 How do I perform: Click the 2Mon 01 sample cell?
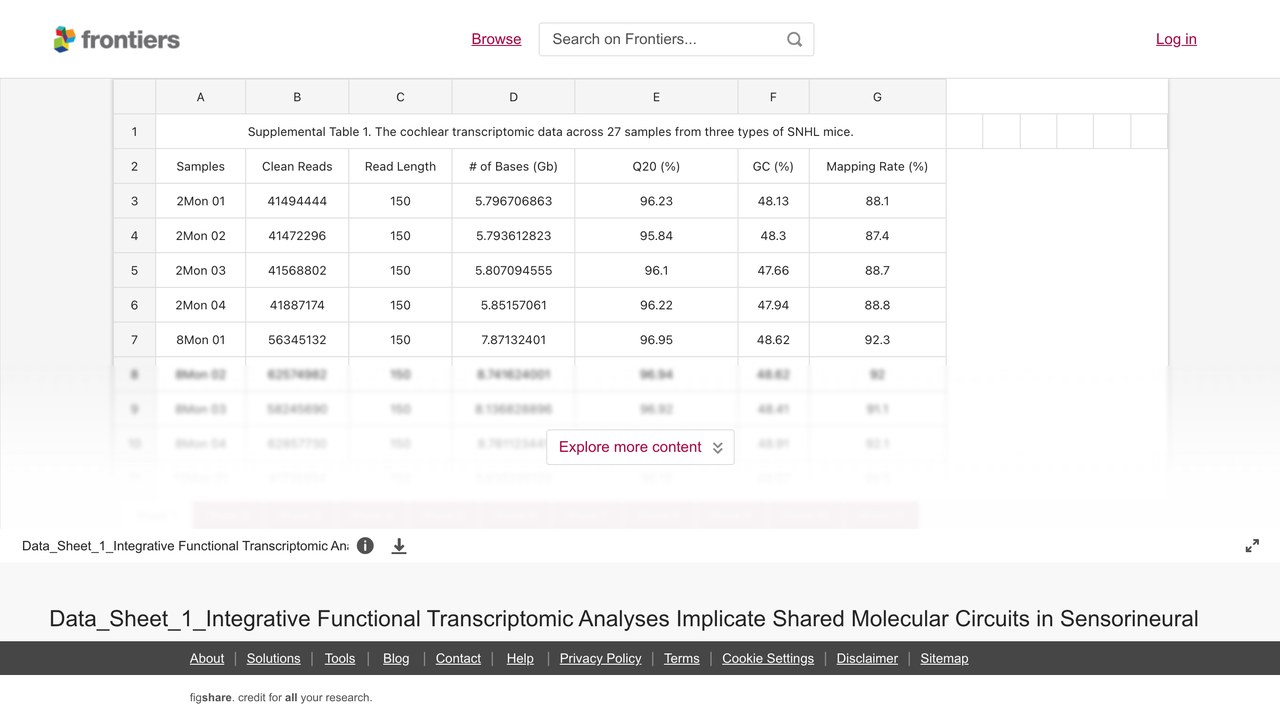[200, 201]
